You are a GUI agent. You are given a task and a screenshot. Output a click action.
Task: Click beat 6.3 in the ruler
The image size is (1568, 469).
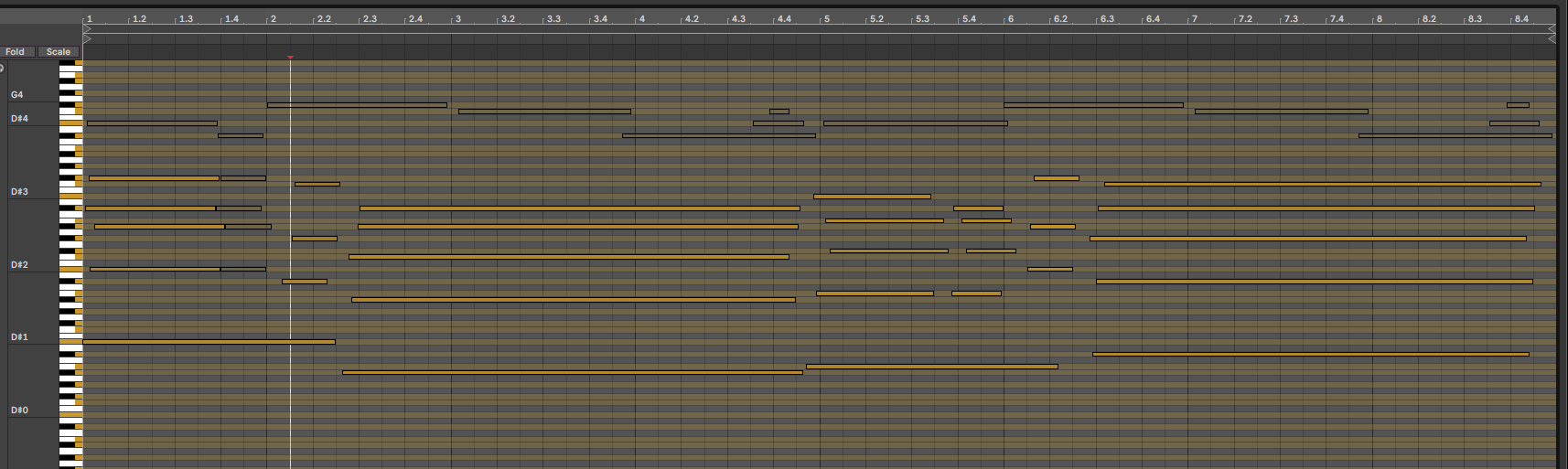pos(1107,18)
